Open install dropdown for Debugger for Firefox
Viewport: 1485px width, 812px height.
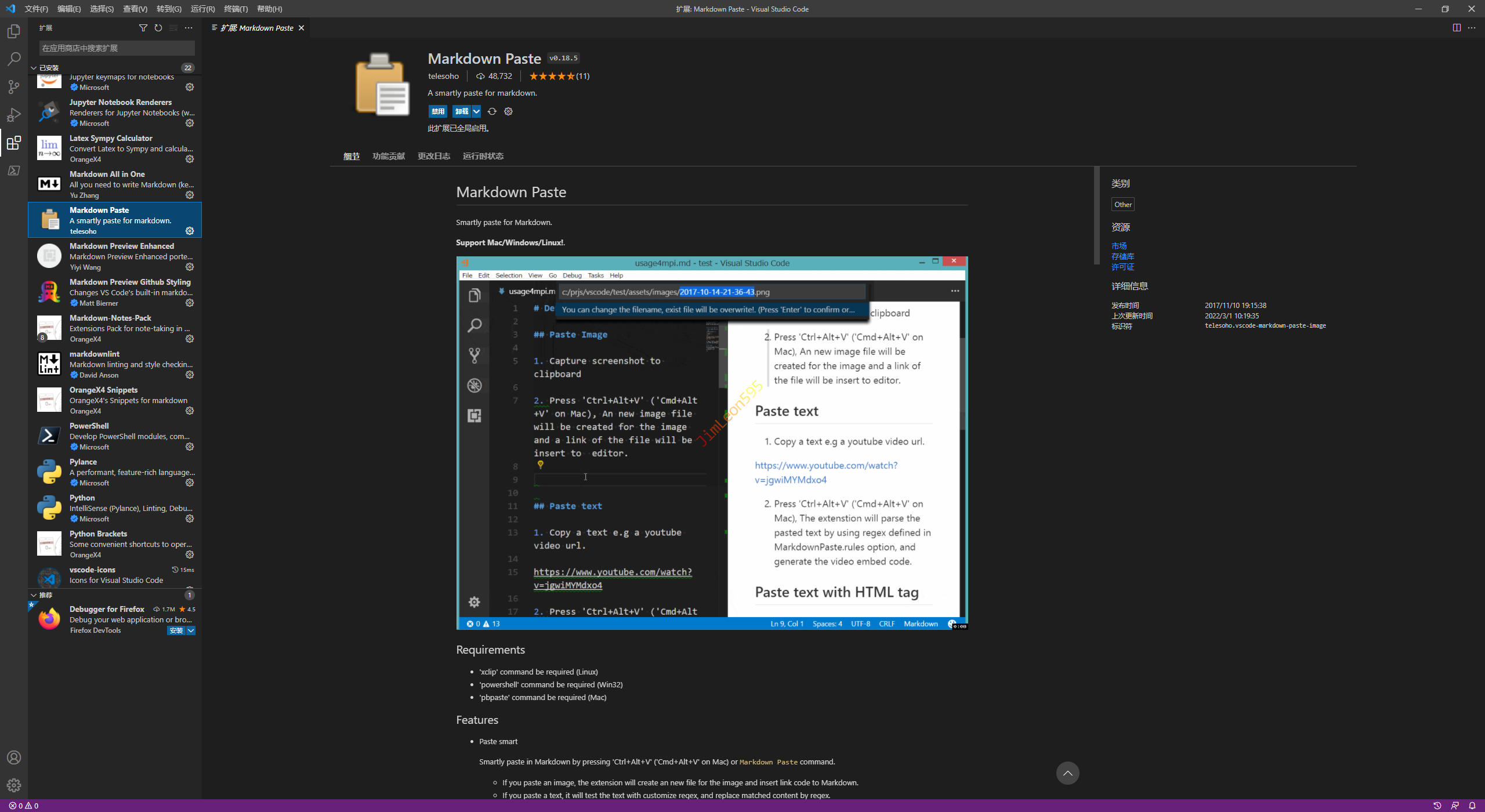tap(191, 630)
